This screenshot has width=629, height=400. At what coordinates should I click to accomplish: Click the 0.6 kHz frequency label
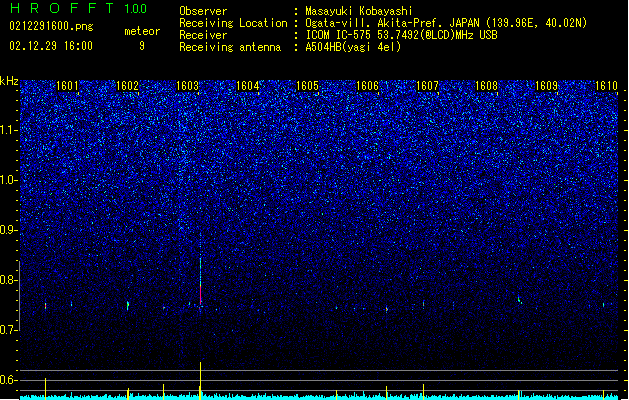(9, 380)
